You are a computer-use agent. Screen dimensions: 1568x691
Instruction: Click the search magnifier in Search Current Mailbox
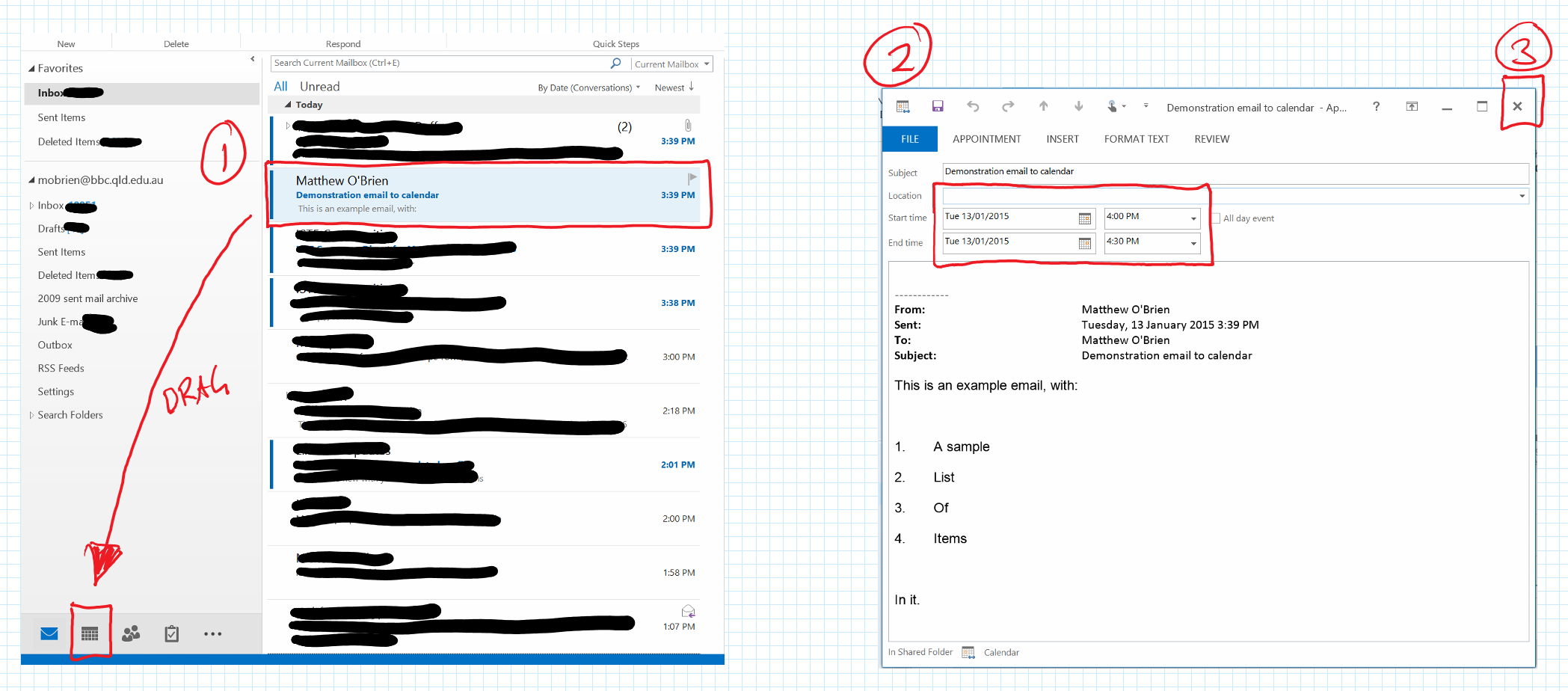coord(615,63)
